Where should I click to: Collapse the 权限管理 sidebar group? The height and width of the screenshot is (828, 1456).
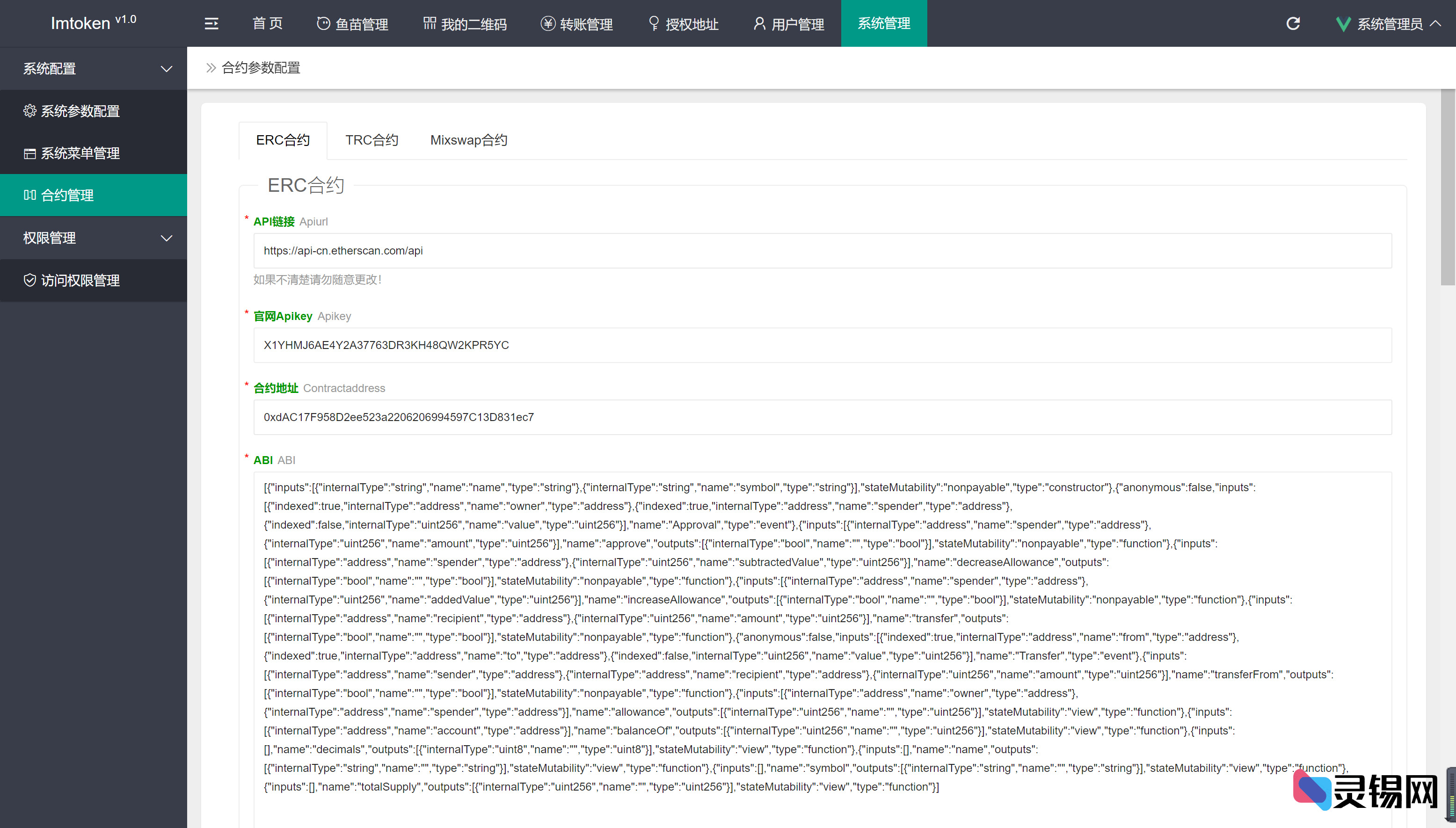(x=94, y=238)
